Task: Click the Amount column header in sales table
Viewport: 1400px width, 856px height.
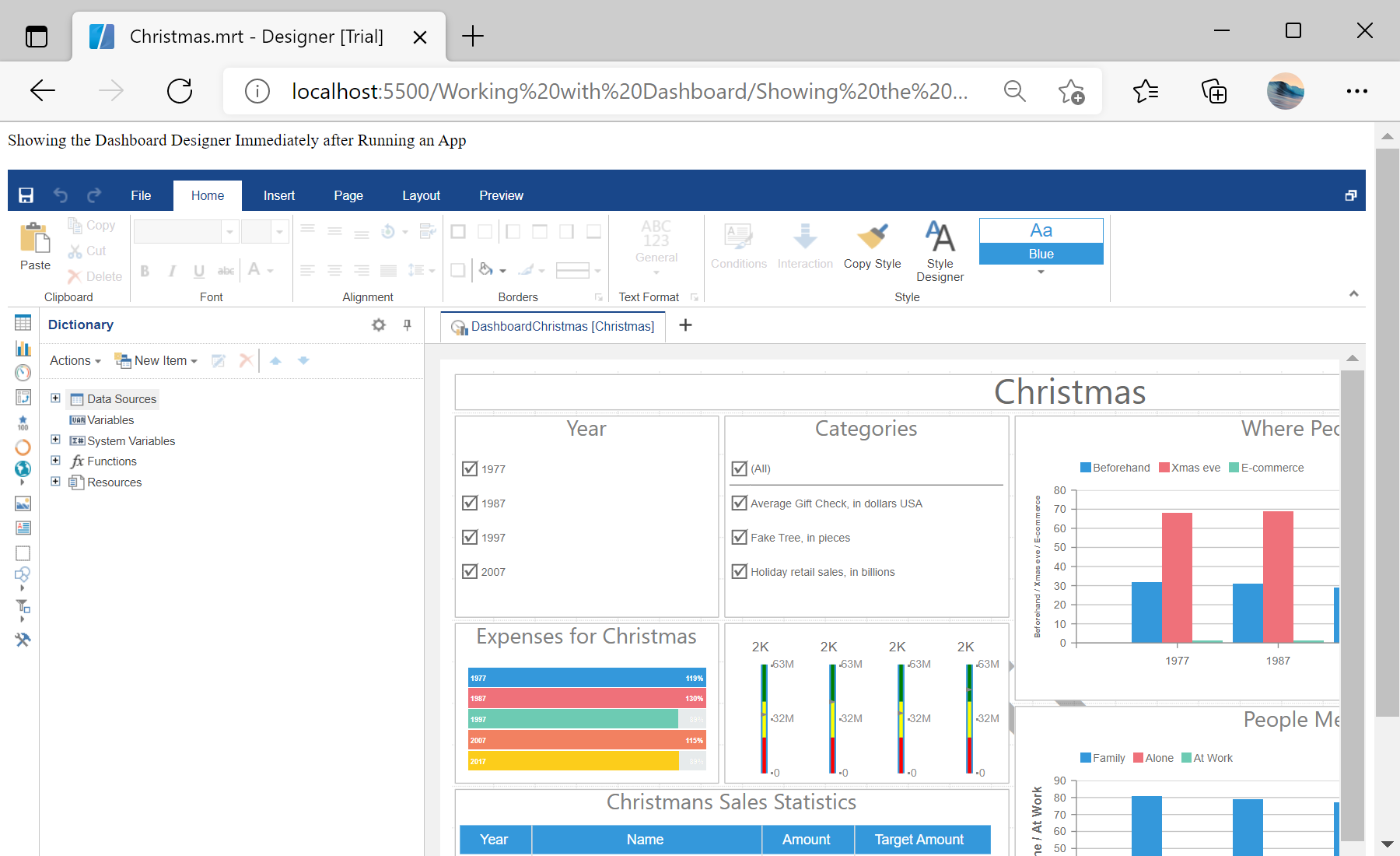Action: (x=807, y=839)
